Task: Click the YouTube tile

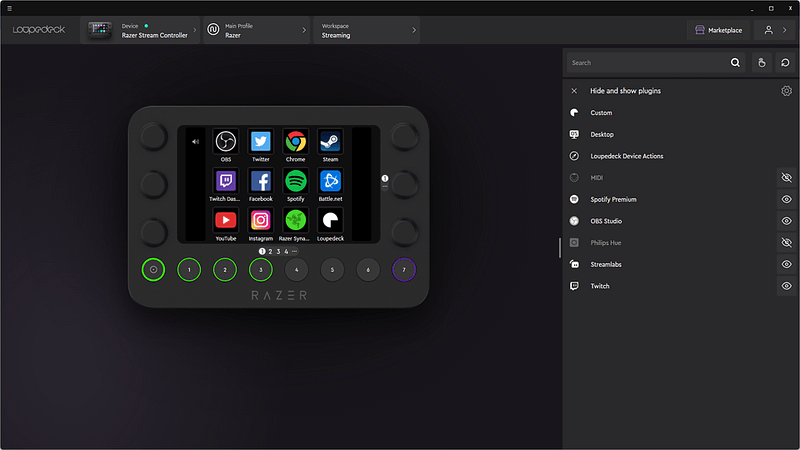Action: coord(226,220)
